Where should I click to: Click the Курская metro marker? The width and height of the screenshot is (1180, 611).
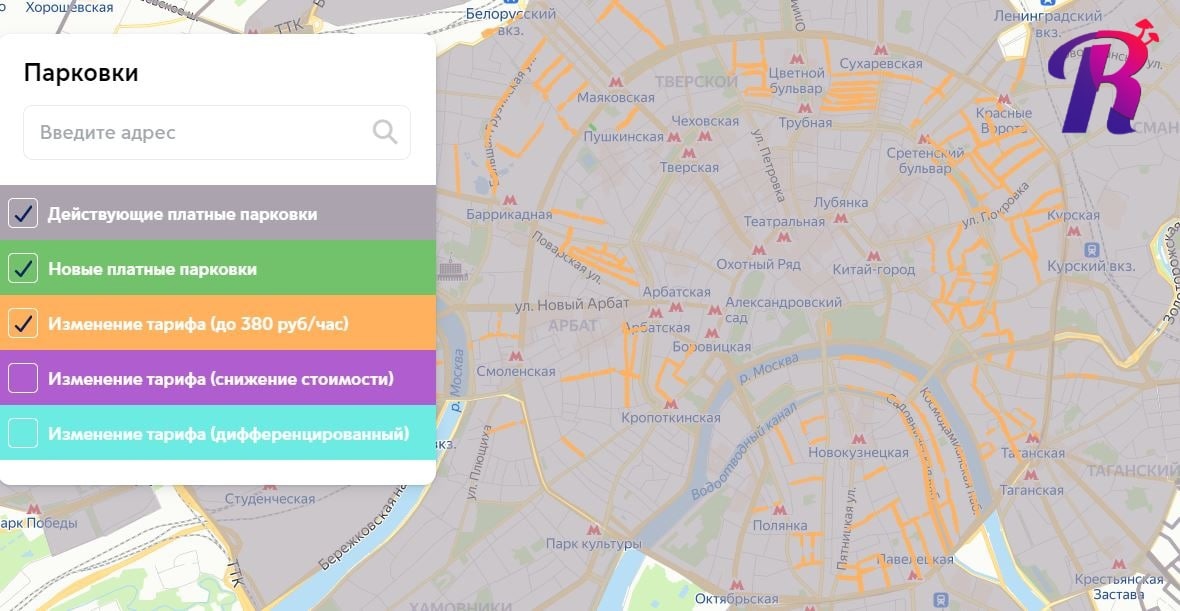tap(1073, 231)
